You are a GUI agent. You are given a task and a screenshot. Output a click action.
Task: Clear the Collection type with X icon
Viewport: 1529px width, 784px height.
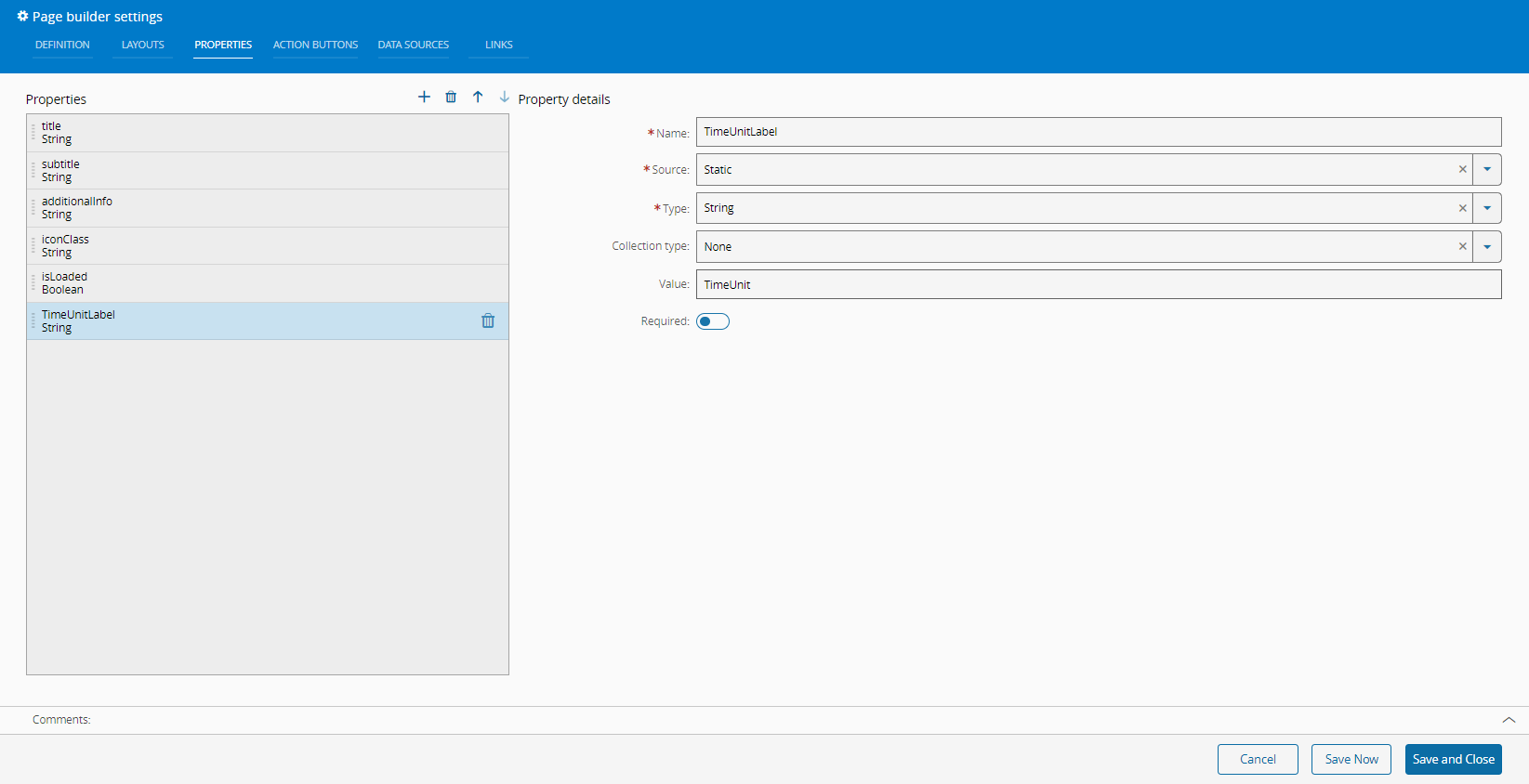click(x=1462, y=247)
